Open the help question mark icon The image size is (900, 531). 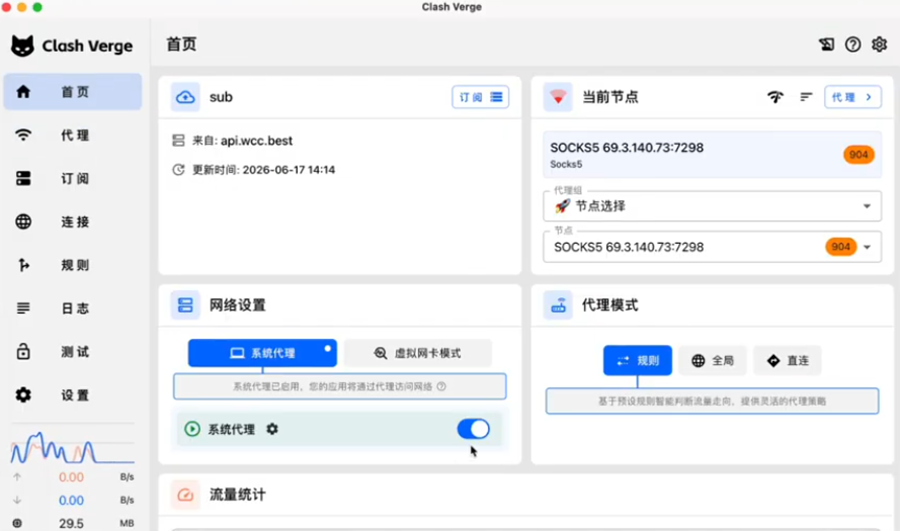pyautogui.click(x=853, y=44)
